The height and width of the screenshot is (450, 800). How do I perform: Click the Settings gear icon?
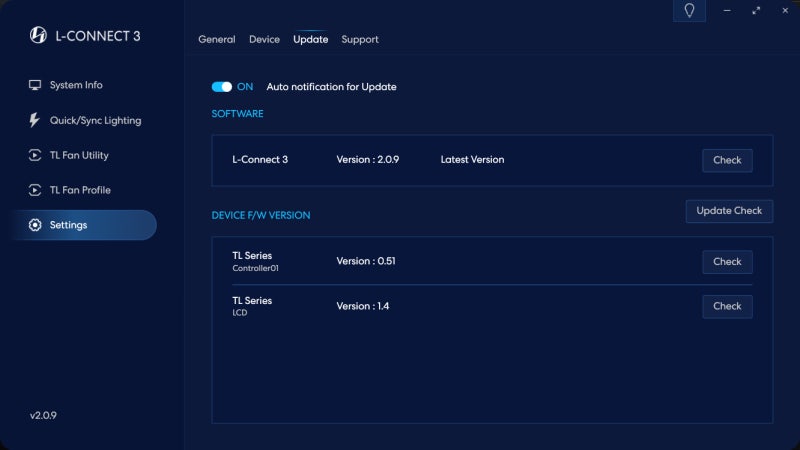[35, 225]
